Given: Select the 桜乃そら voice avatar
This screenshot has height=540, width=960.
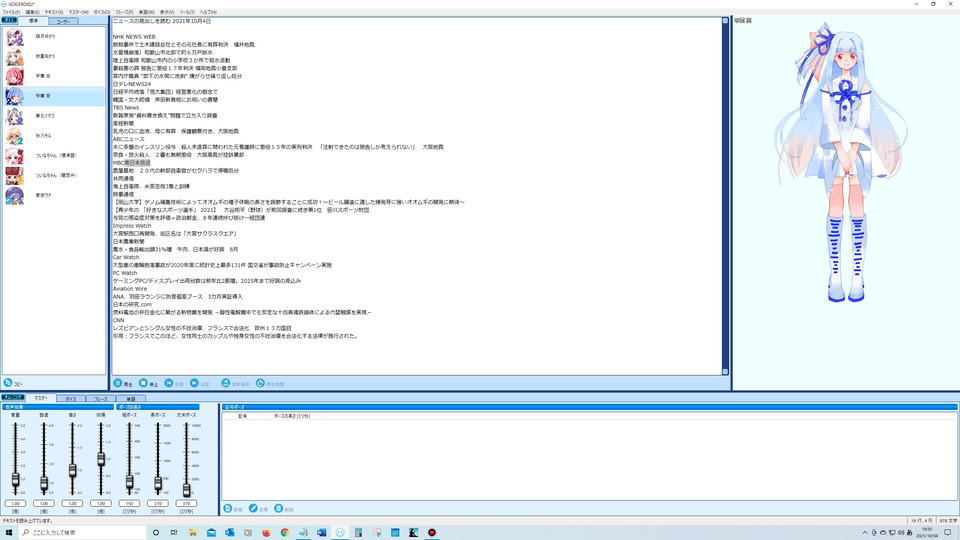Looking at the screenshot, I should 15,136.
